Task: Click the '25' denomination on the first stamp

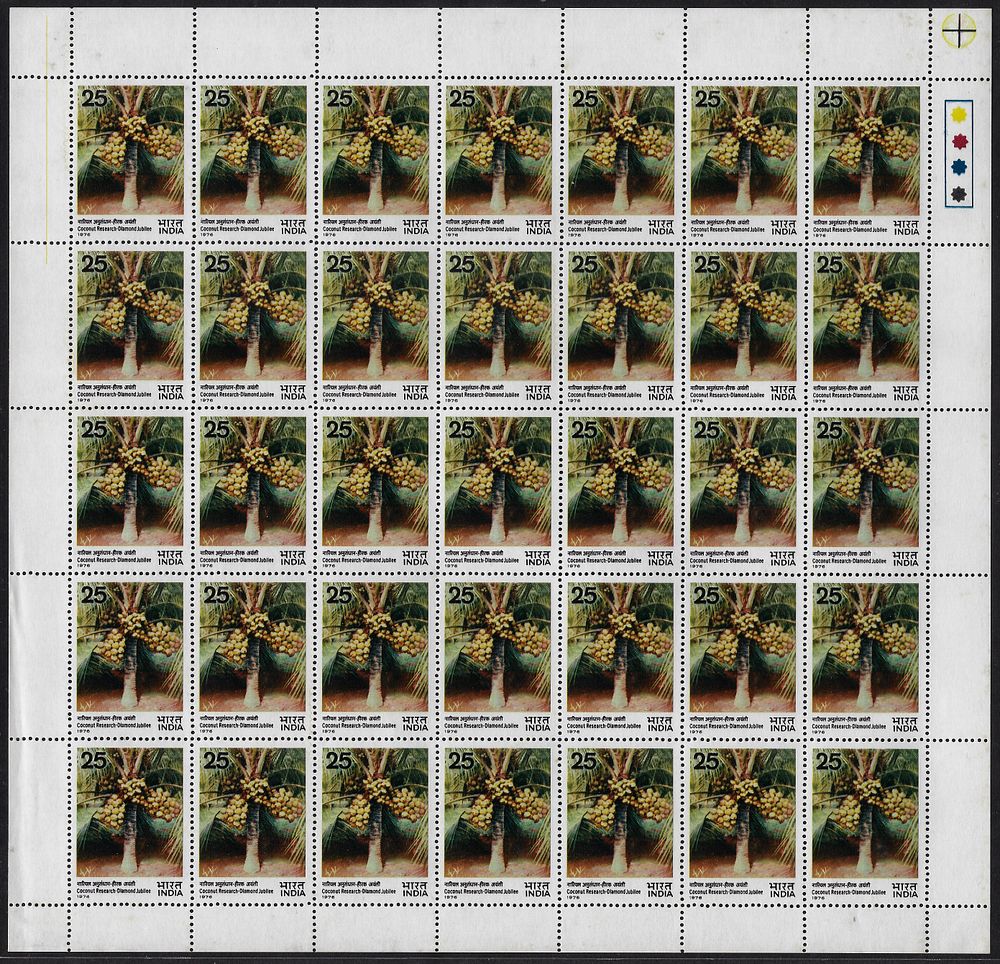Action: coord(92,99)
